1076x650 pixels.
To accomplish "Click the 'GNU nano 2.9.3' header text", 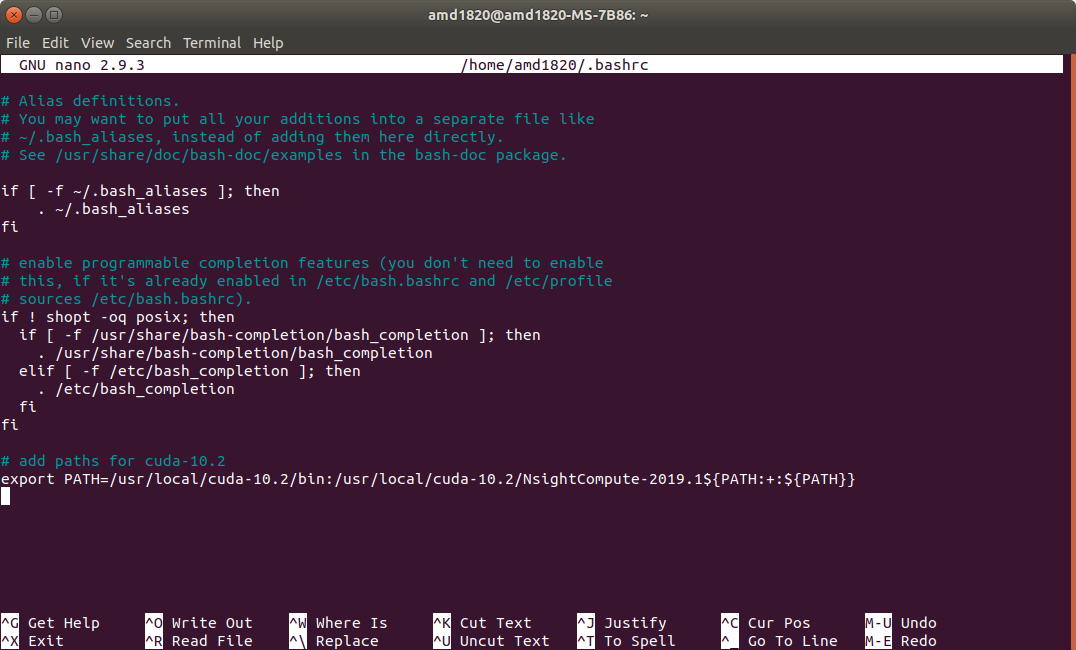I will point(82,65).
